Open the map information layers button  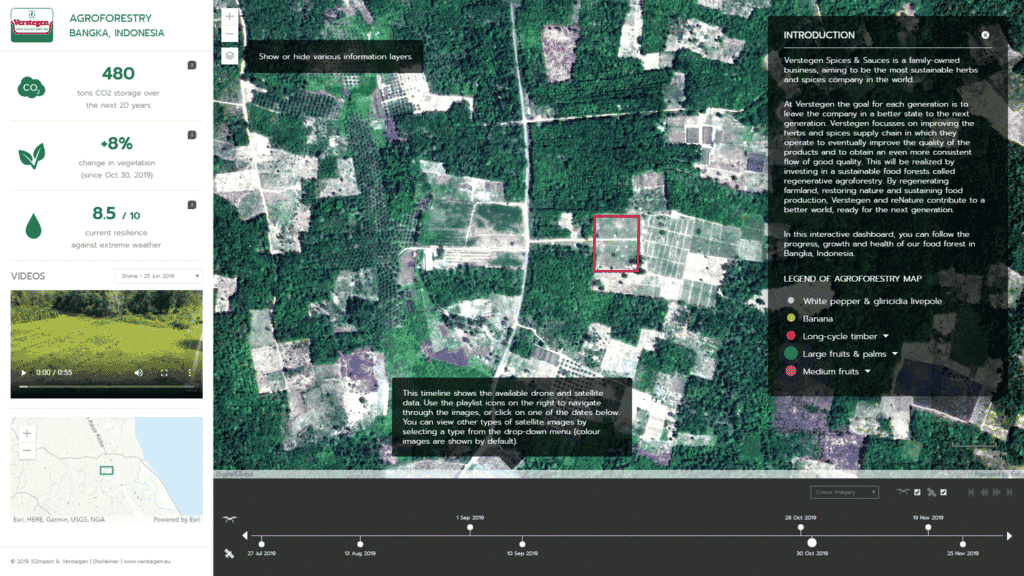[x=230, y=56]
